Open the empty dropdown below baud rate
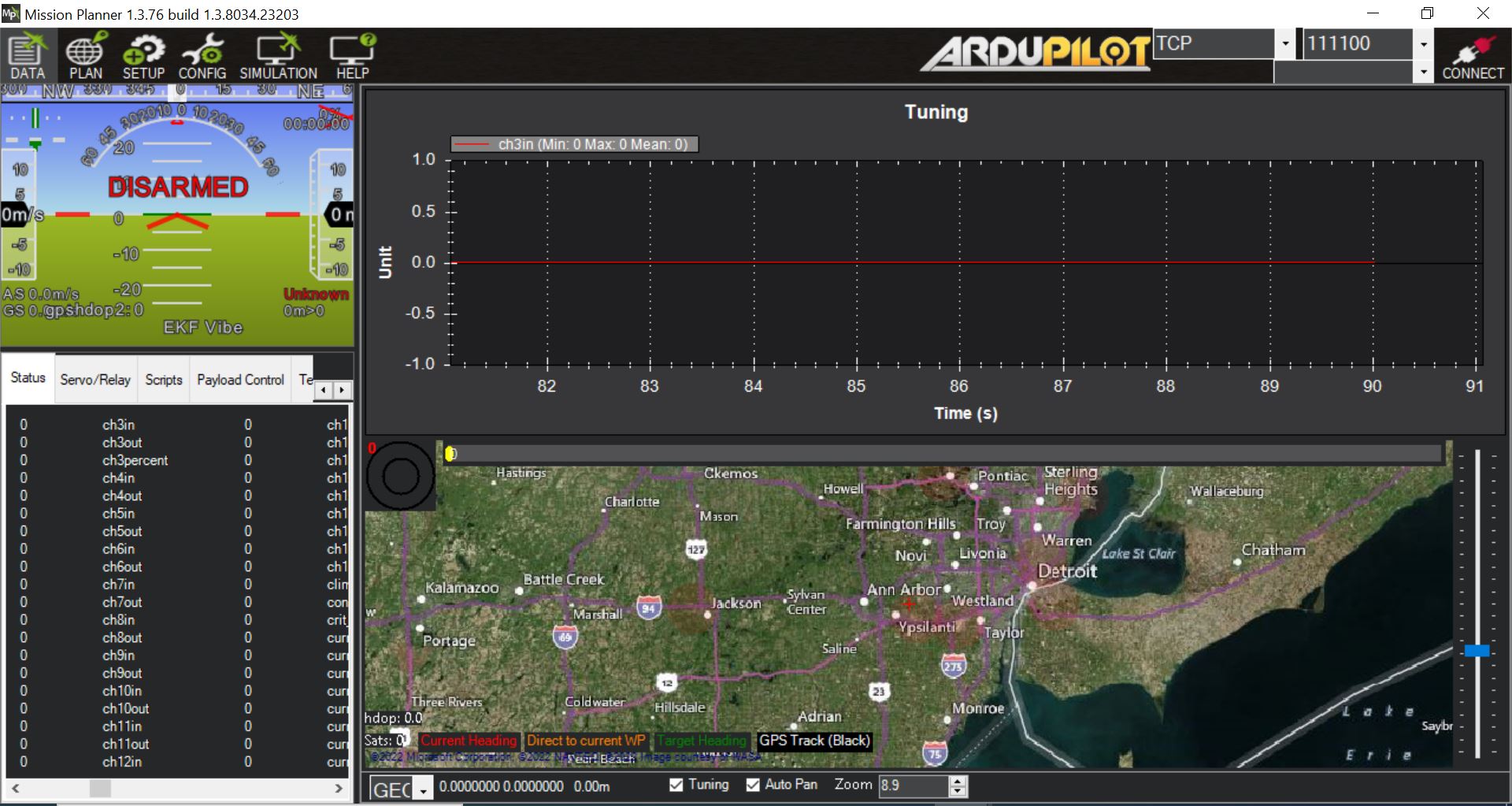Image resolution: width=1512 pixels, height=806 pixels. coord(1423,72)
